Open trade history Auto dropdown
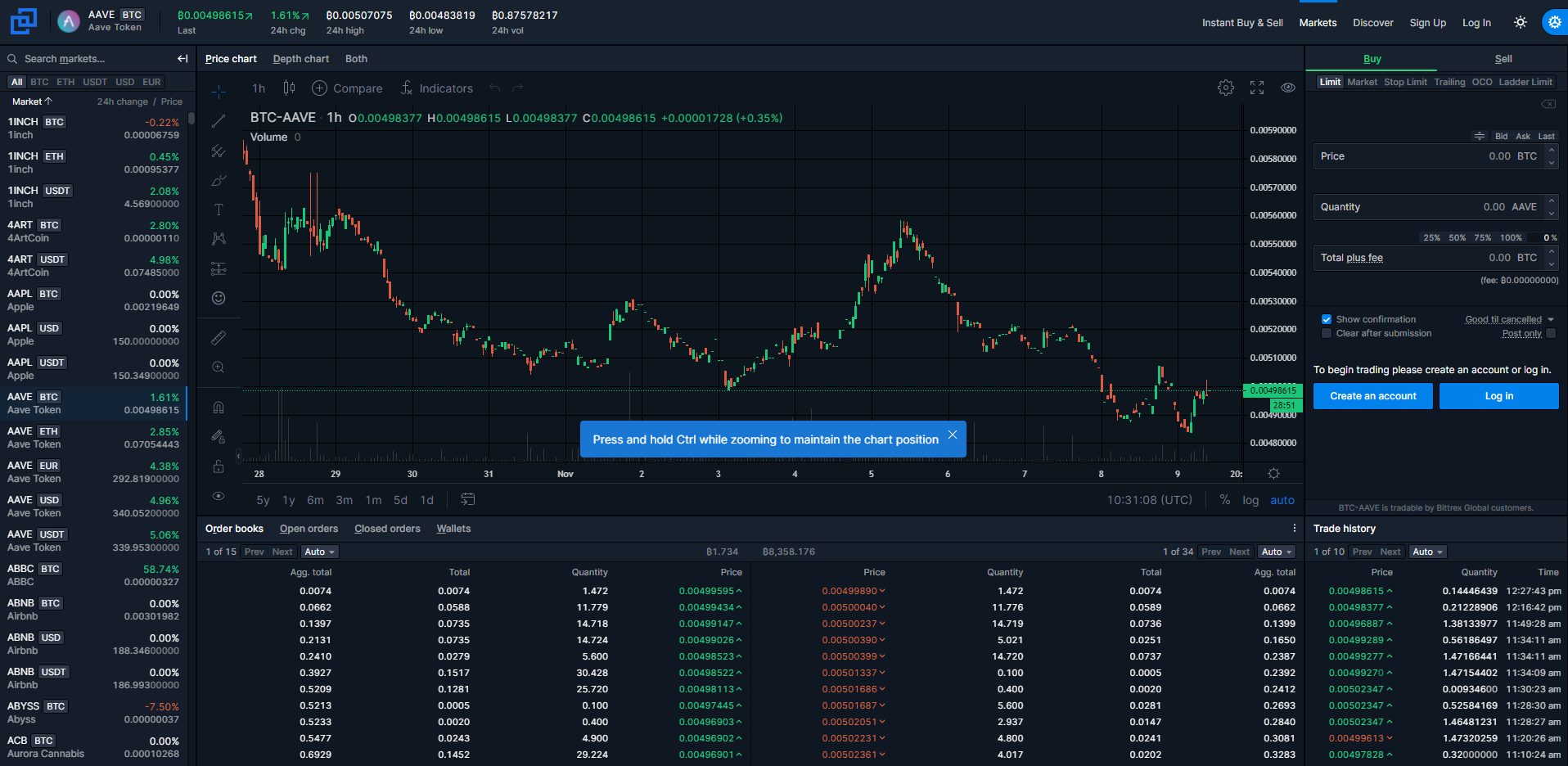The width and height of the screenshot is (1568, 766). pos(1428,552)
